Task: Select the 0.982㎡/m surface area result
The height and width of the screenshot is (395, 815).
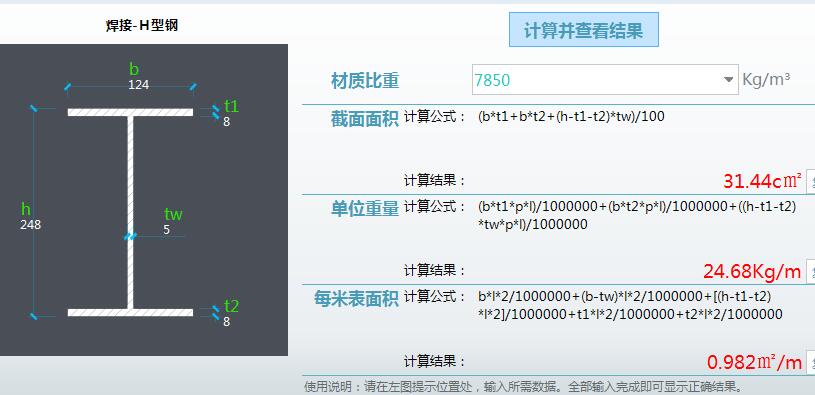Action: tap(754, 362)
